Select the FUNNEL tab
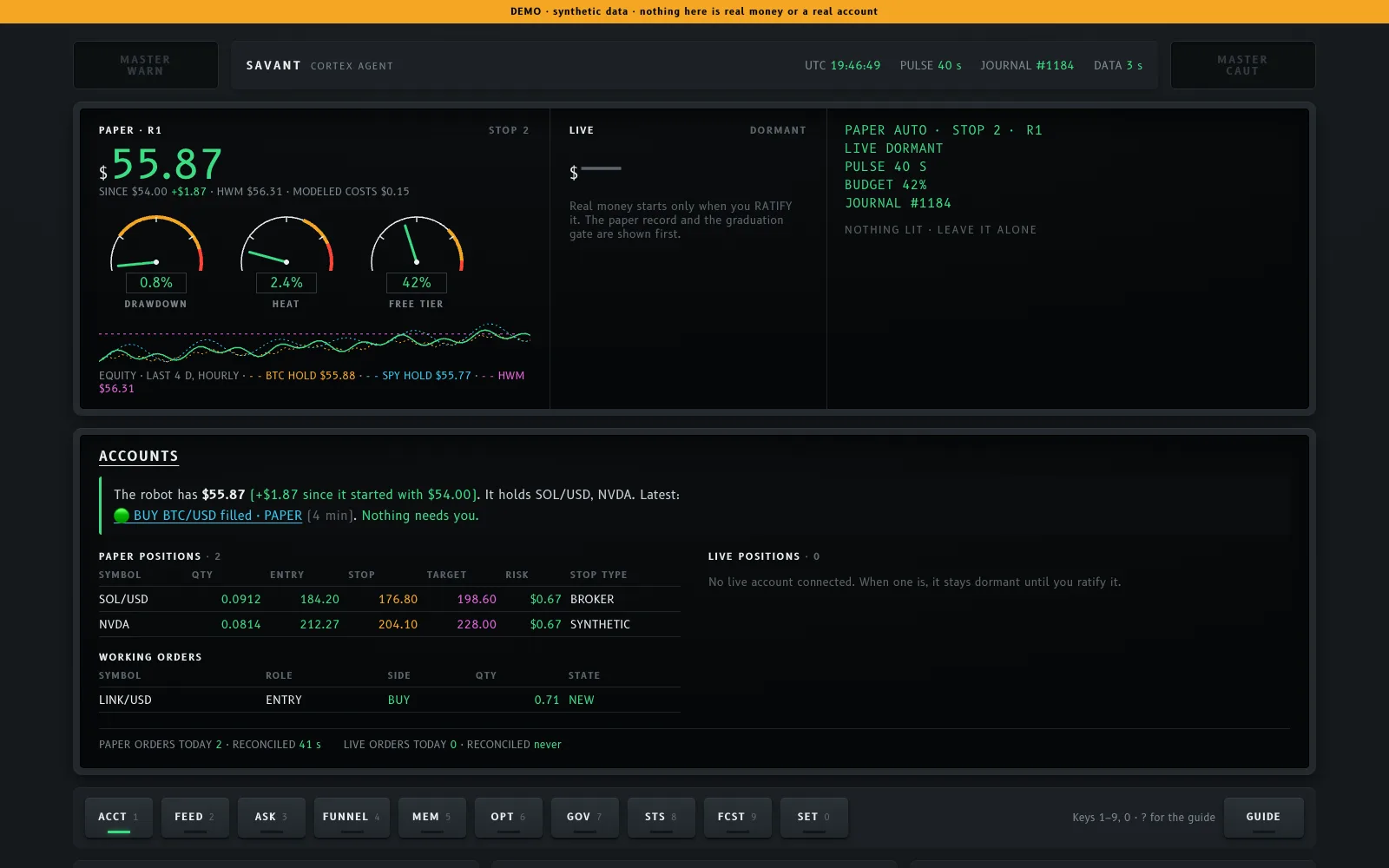1389x868 pixels. coord(352,817)
